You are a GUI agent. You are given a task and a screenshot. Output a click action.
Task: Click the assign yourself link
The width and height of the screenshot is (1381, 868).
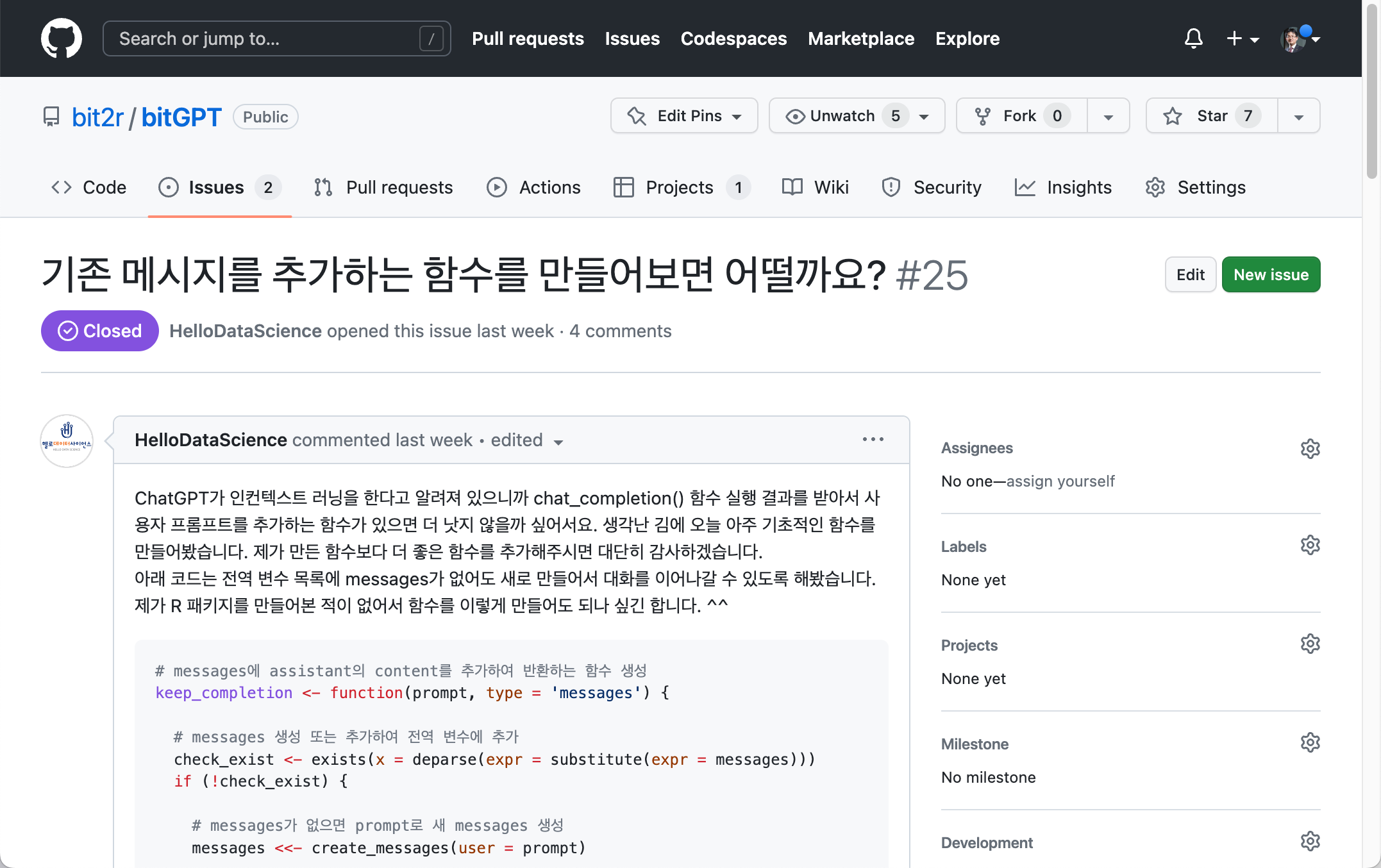pyautogui.click(x=1060, y=481)
